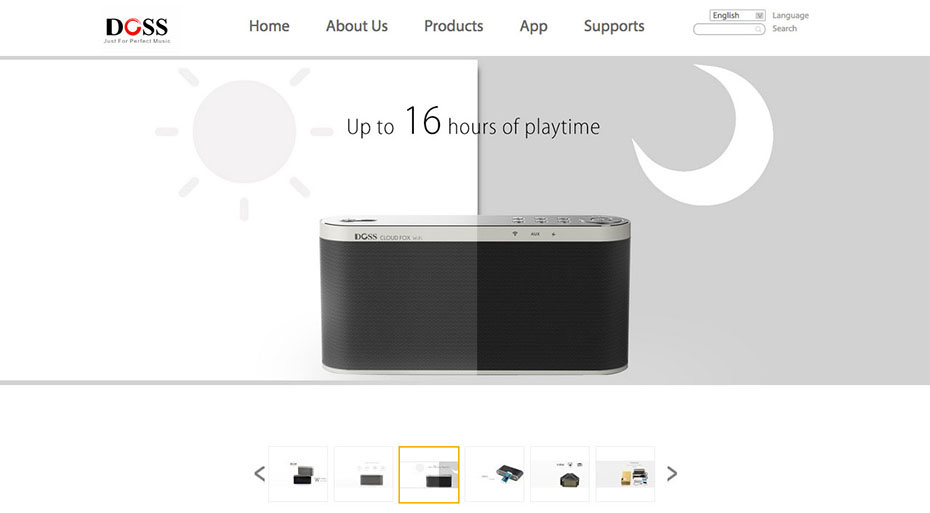Select the first speaker thumbnail
This screenshot has width=930, height=513.
(298, 474)
